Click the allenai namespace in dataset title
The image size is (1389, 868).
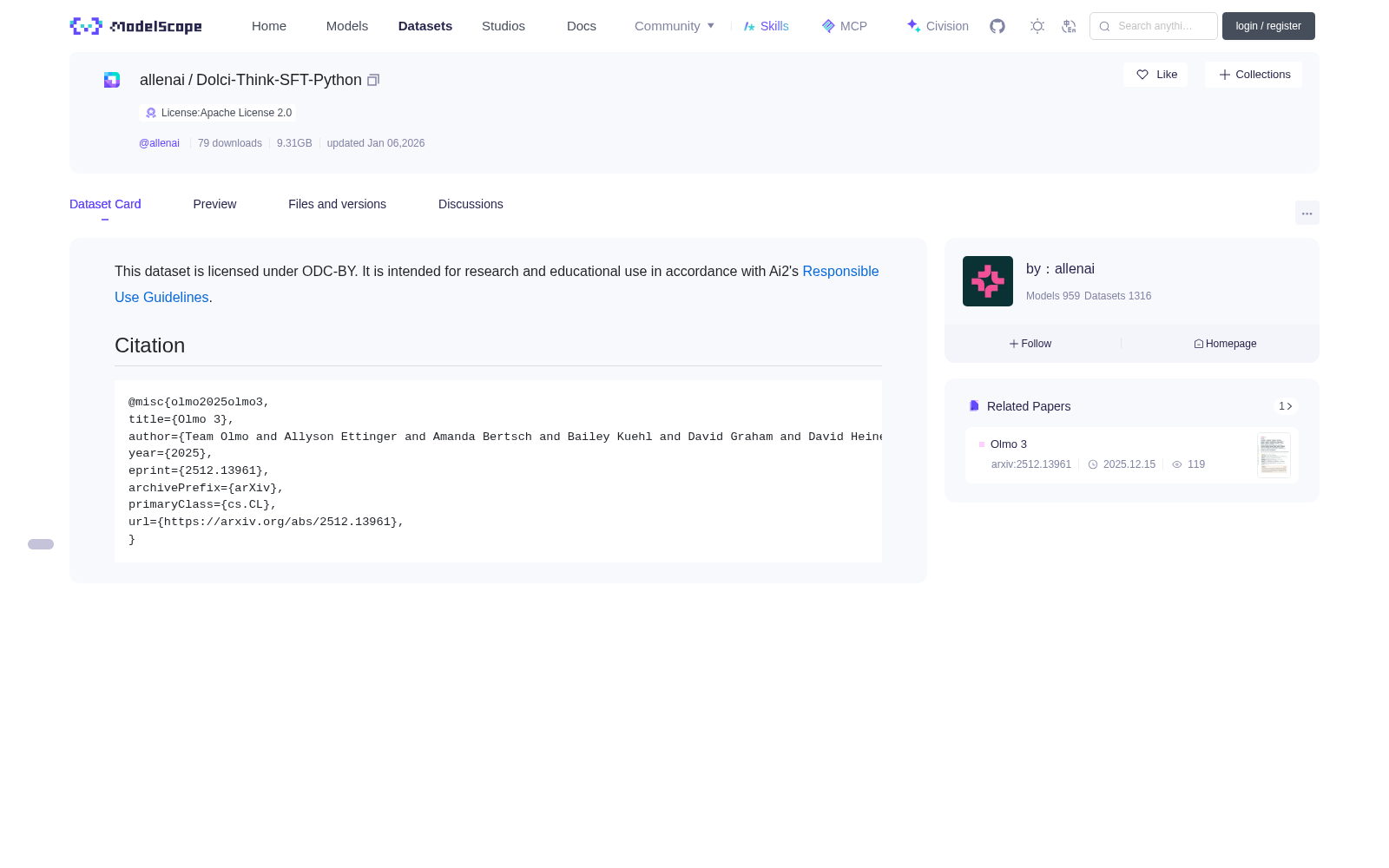tap(162, 80)
